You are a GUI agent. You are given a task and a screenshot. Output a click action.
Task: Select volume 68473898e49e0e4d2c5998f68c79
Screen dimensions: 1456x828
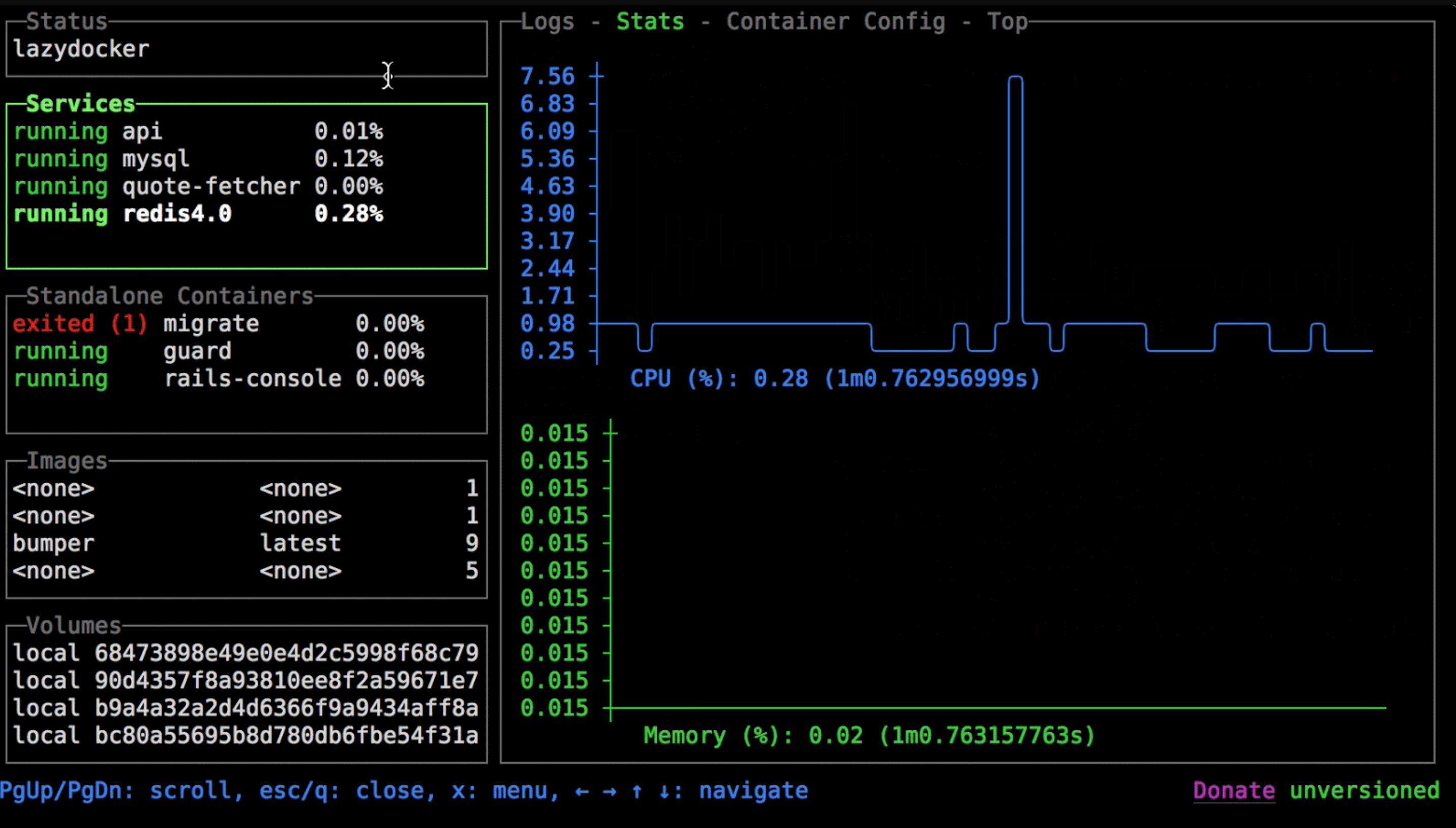[x=245, y=652]
